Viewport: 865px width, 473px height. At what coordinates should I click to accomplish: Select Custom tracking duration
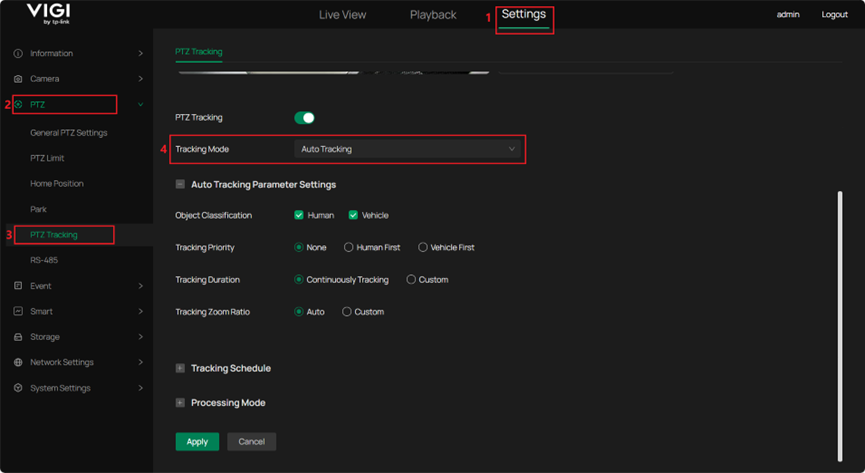[x=411, y=280]
